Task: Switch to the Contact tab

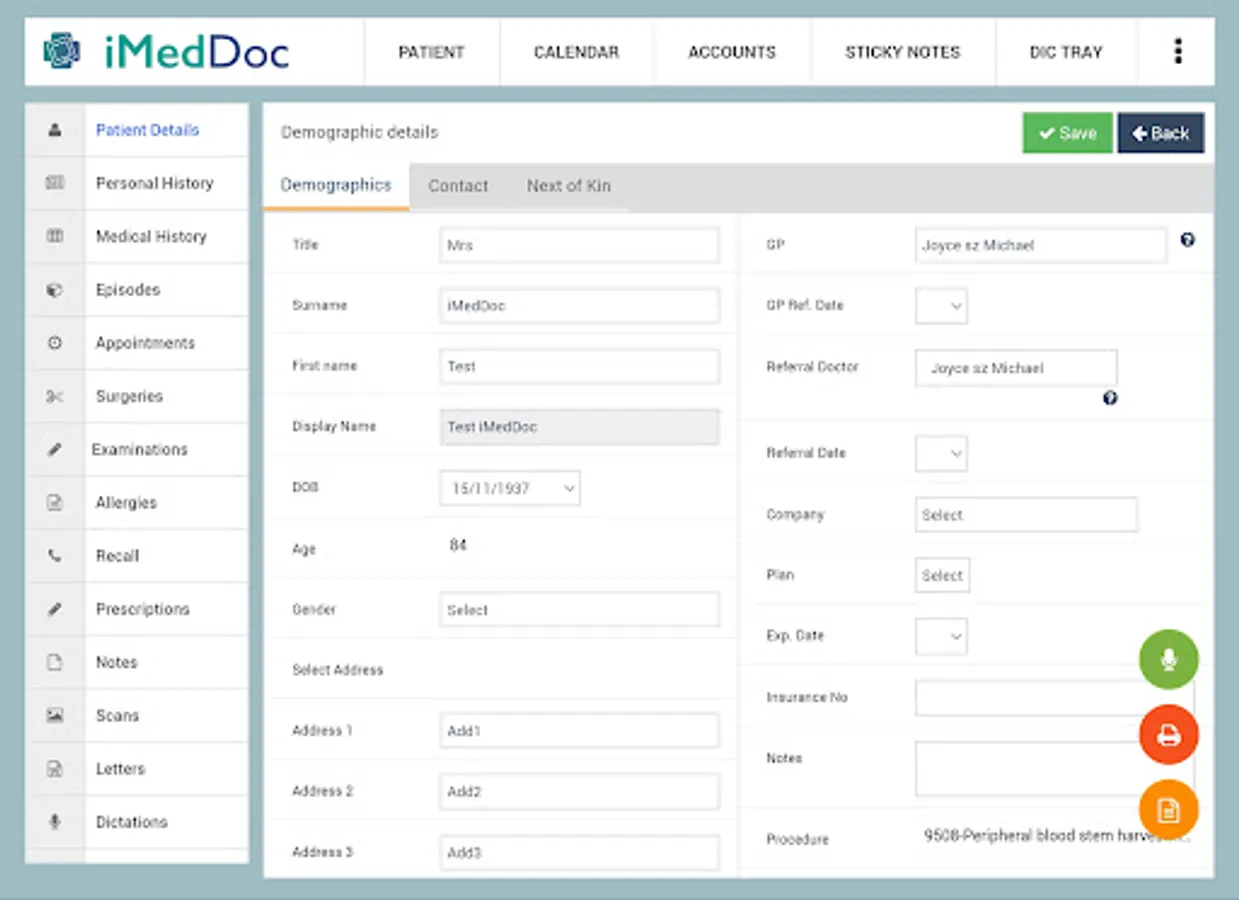Action: (458, 186)
